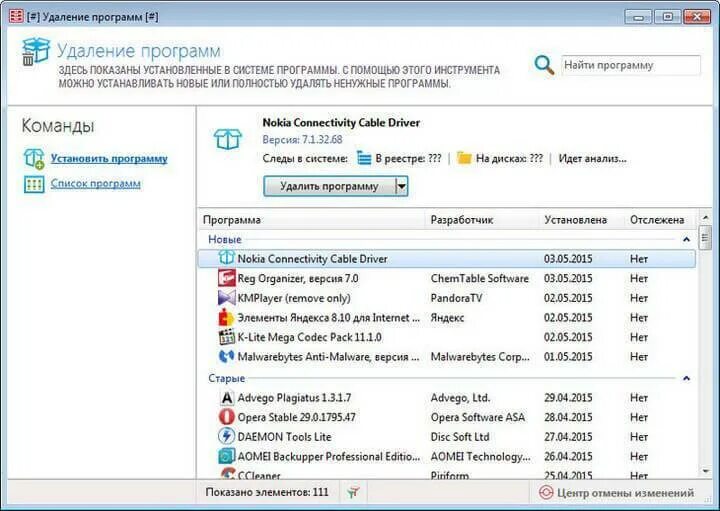This screenshot has width=720, height=511.
Task: Select 'K-Lite Mega Codec Pack 11.1.0' row
Action: point(446,337)
